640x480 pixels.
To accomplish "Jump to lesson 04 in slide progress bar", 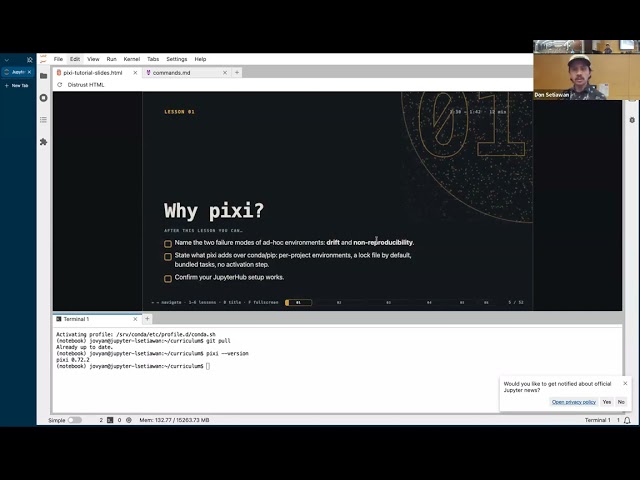I will (x=429, y=302).
